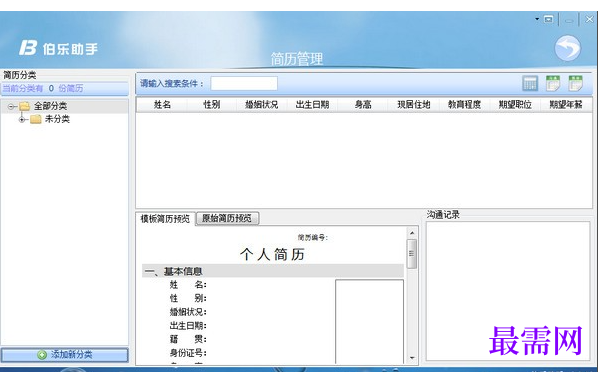601x372 pixels.
Task: Click the rightmost green note icon in toolbar
Action: [575, 83]
